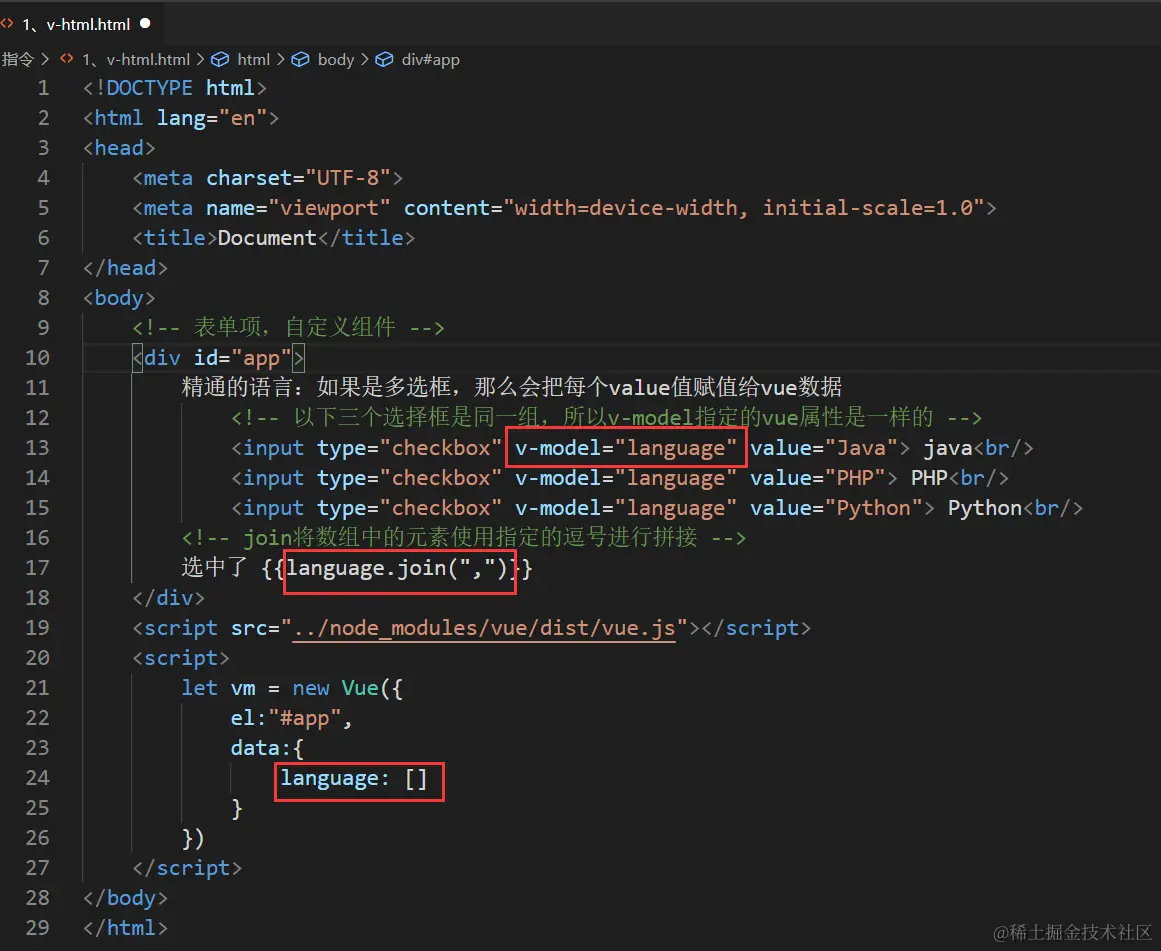Screen dimensions: 1161x951
Task: Click the HTML file icon on the tab
Action: coord(7,24)
